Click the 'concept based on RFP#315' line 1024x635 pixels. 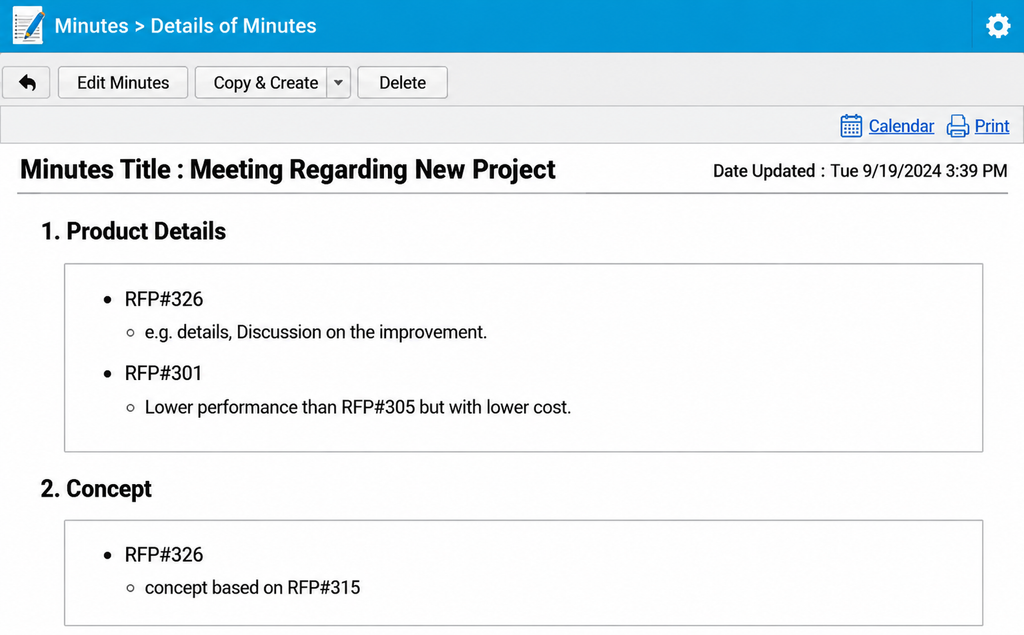(x=252, y=587)
